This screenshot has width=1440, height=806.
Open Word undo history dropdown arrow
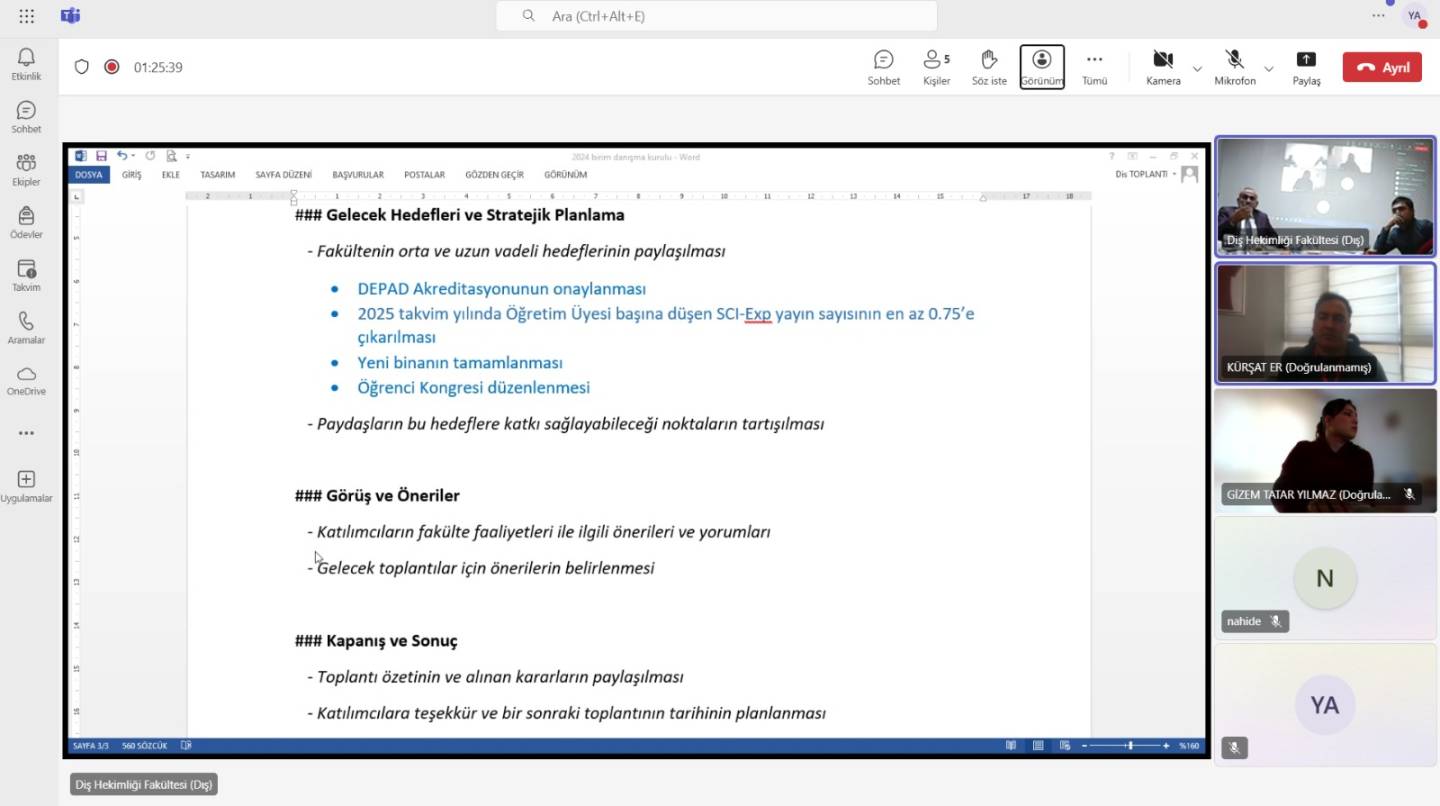point(133,156)
